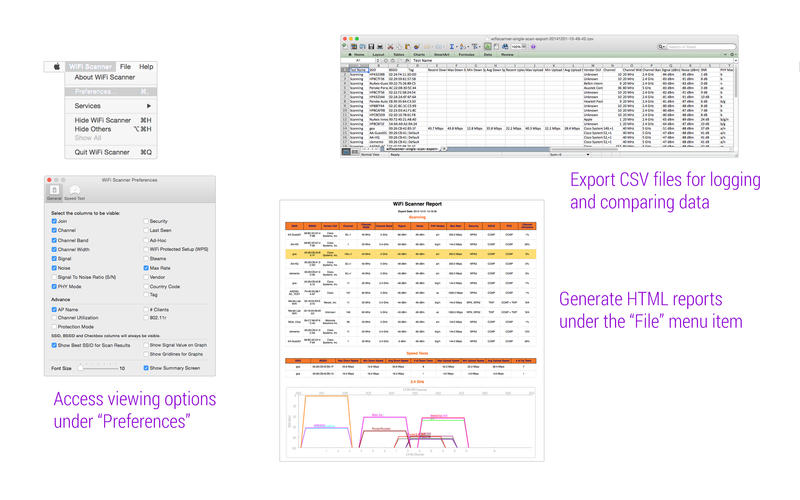Click the Apple logo in the menu bar
The image size is (800, 500).
pyautogui.click(x=57, y=66)
